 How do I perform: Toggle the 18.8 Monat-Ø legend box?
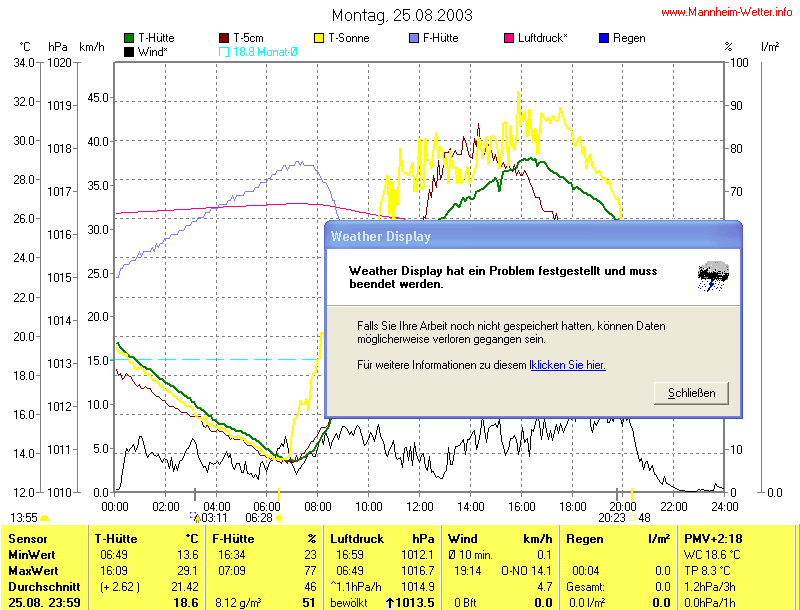point(224,51)
